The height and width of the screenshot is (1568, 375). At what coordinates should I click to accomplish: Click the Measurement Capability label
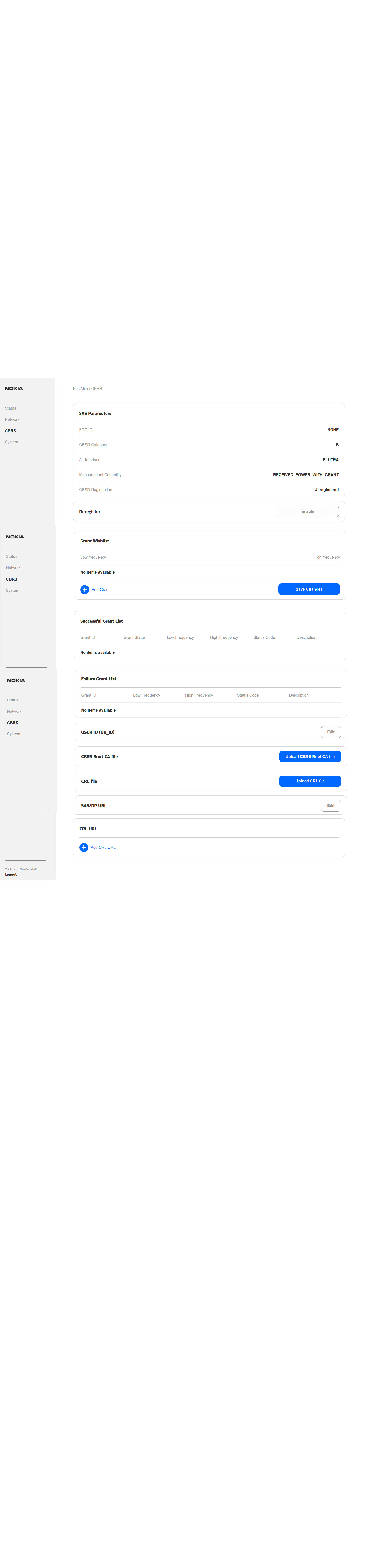pyautogui.click(x=100, y=475)
